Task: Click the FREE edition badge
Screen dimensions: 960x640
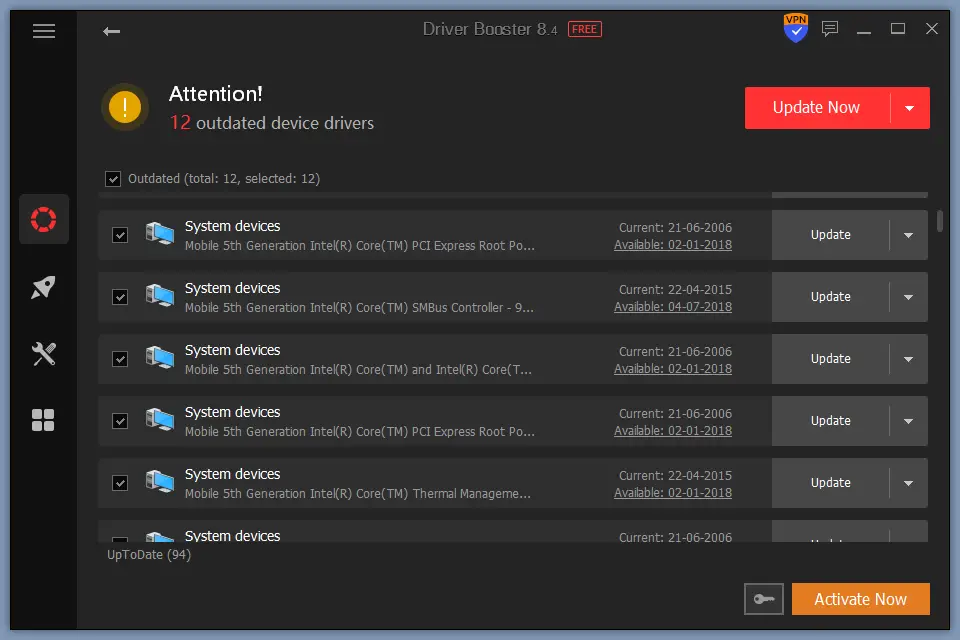Action: (585, 29)
